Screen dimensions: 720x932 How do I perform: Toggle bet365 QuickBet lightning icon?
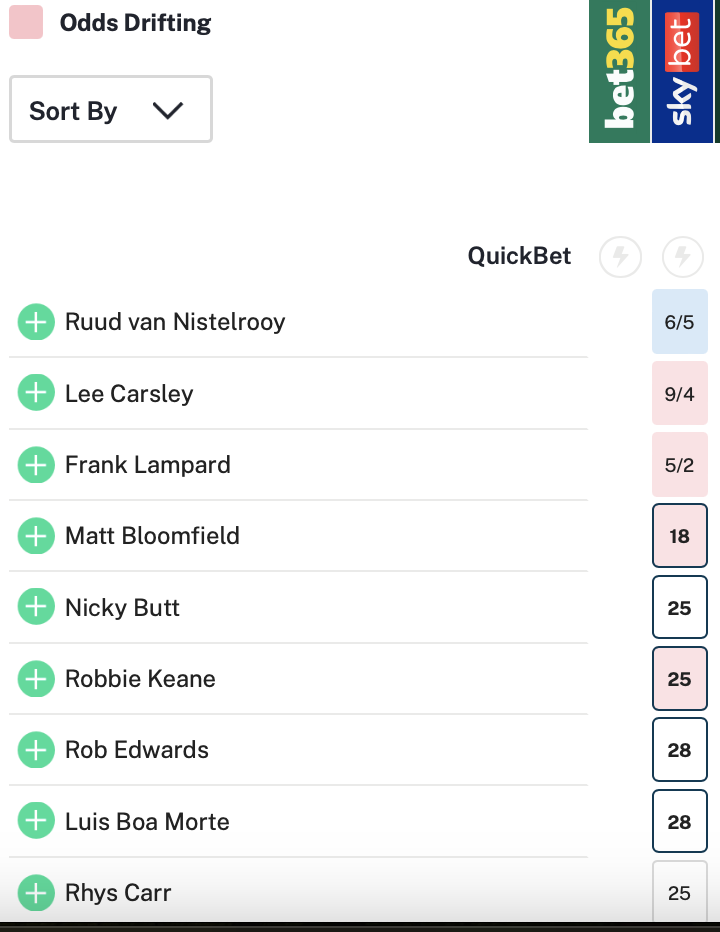pyautogui.click(x=620, y=257)
